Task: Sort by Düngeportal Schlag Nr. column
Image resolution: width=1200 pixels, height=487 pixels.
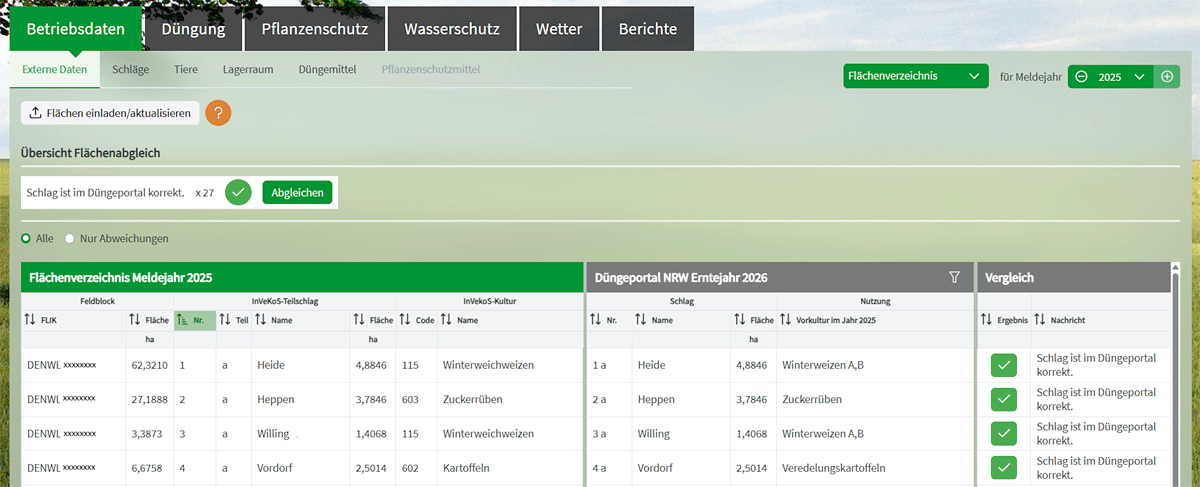Action: pyautogui.click(x=596, y=320)
